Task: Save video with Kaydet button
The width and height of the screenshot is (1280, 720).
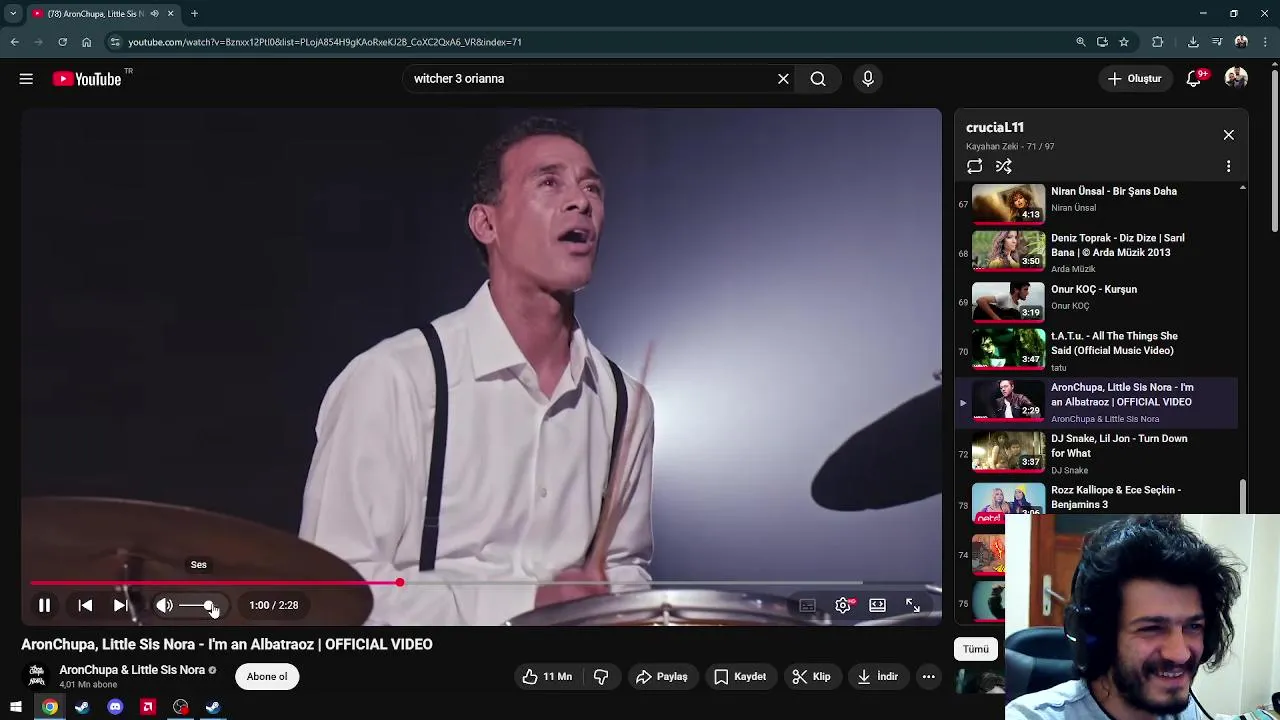Action: click(x=740, y=677)
